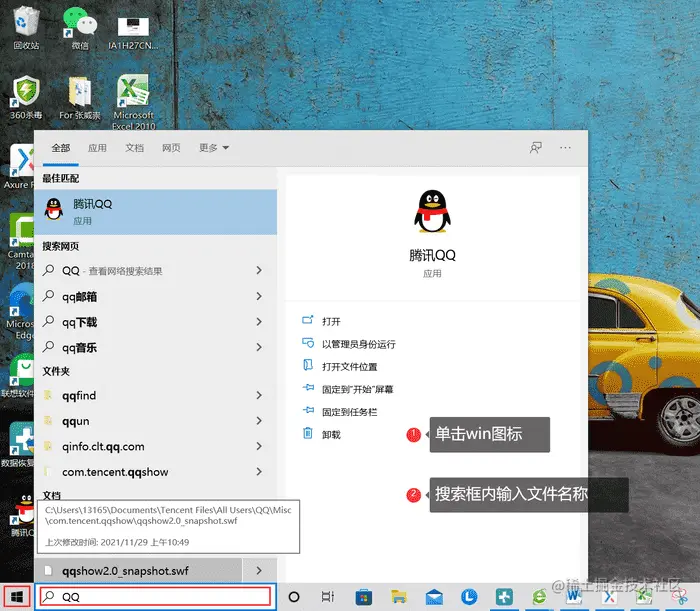Switch to Excel on the taskbar
Screen dimensions: 700x611
point(644,597)
